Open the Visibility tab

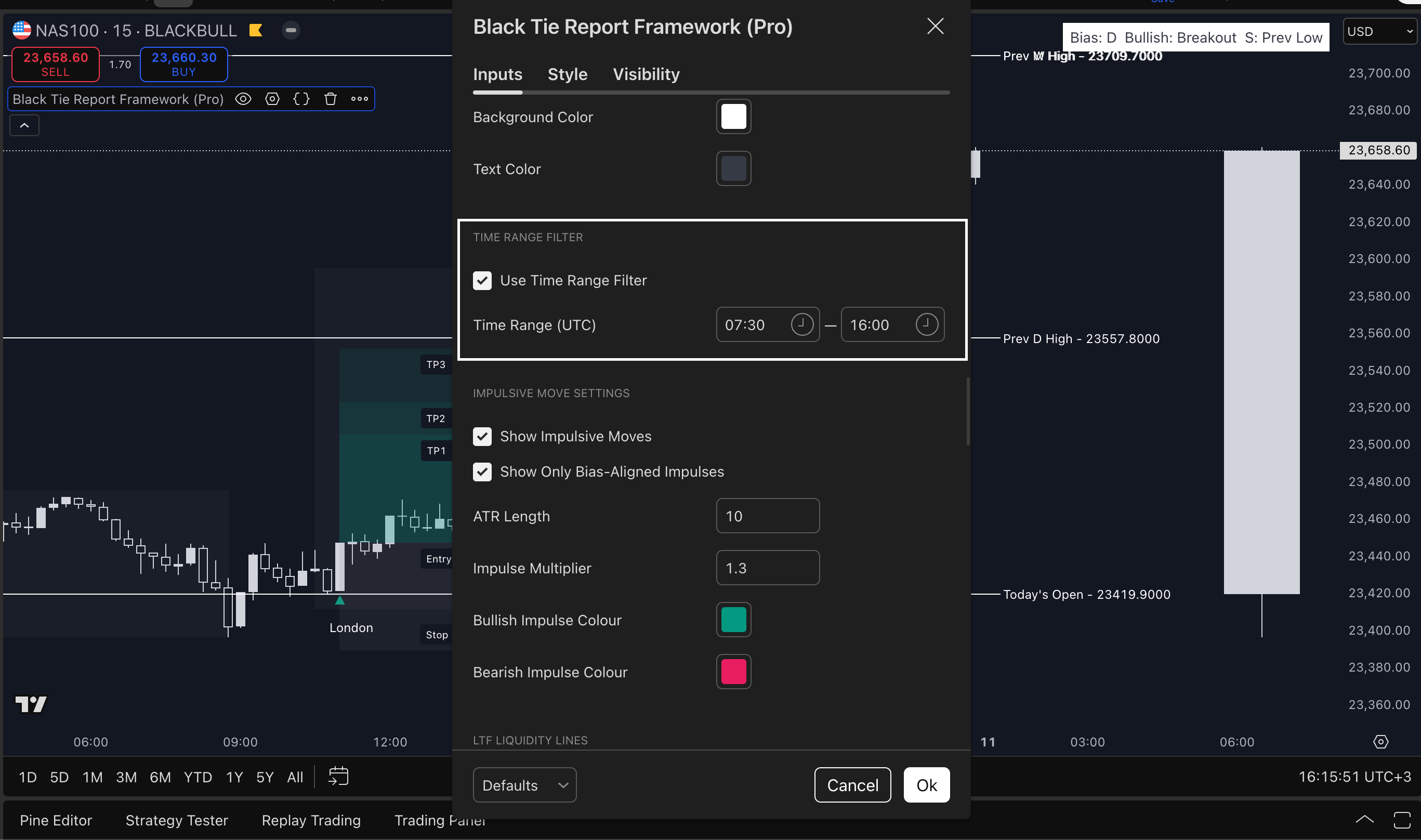tap(646, 74)
